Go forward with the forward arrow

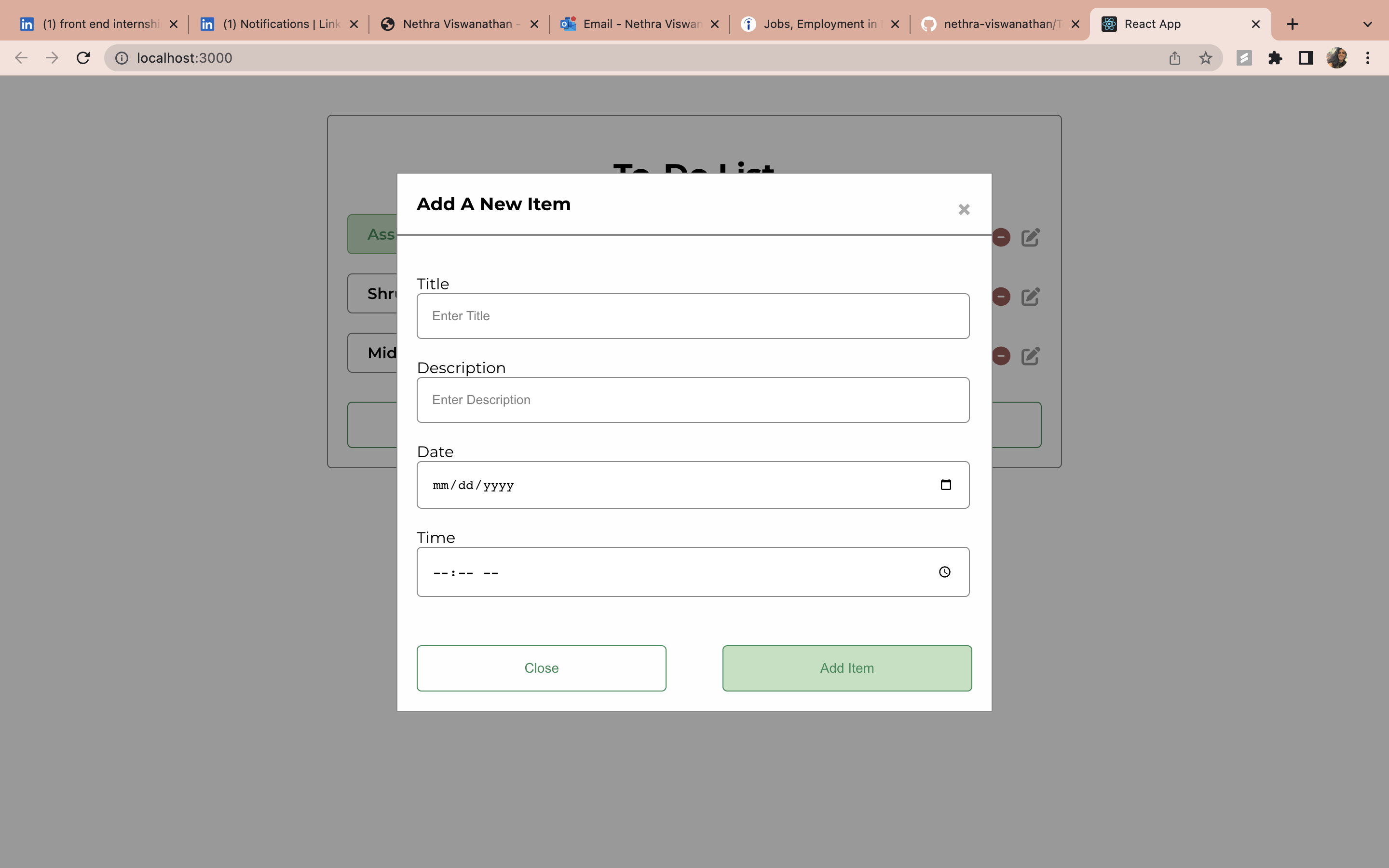[x=52, y=58]
